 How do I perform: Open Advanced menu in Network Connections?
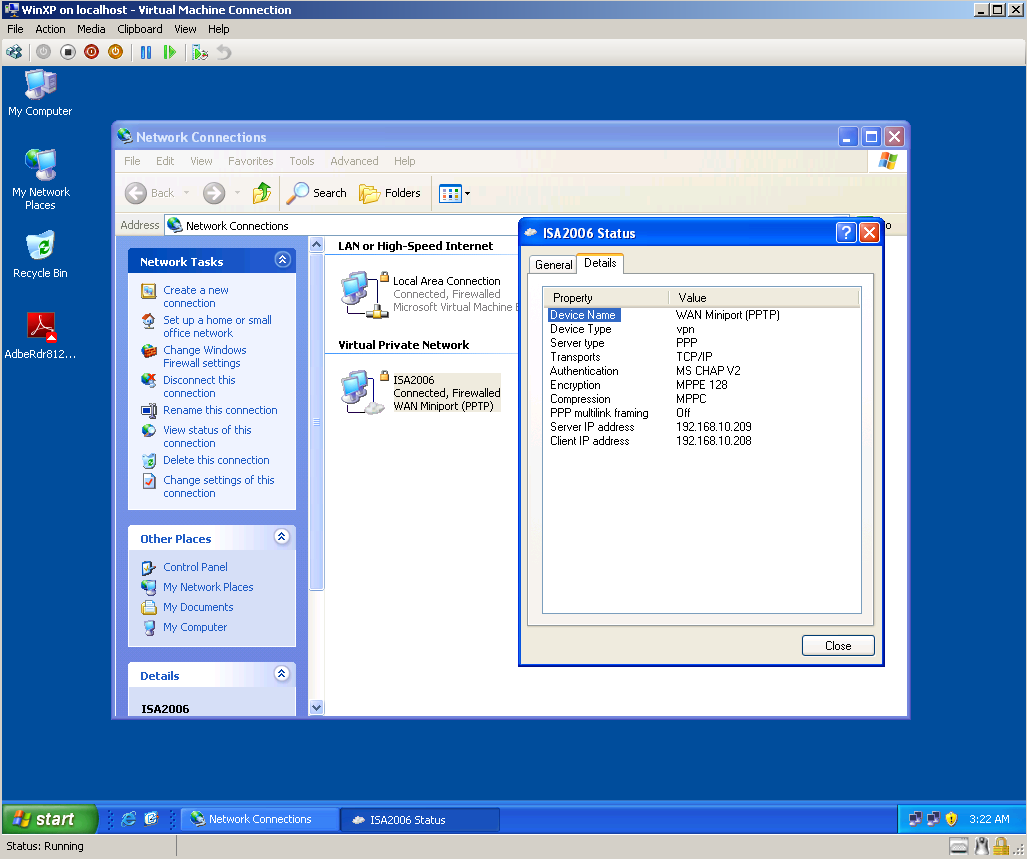click(354, 161)
